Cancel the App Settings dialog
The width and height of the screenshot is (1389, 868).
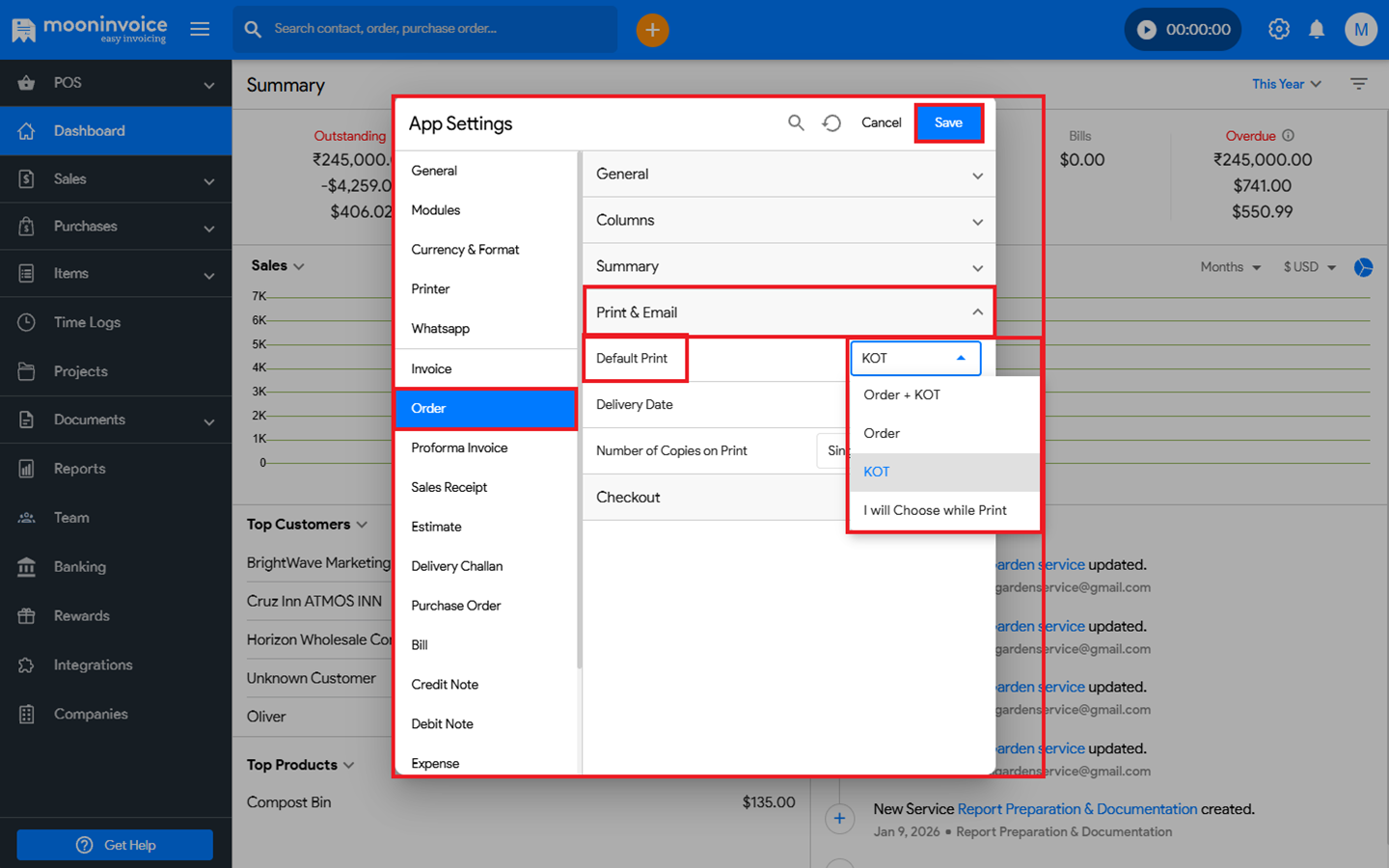tap(881, 122)
